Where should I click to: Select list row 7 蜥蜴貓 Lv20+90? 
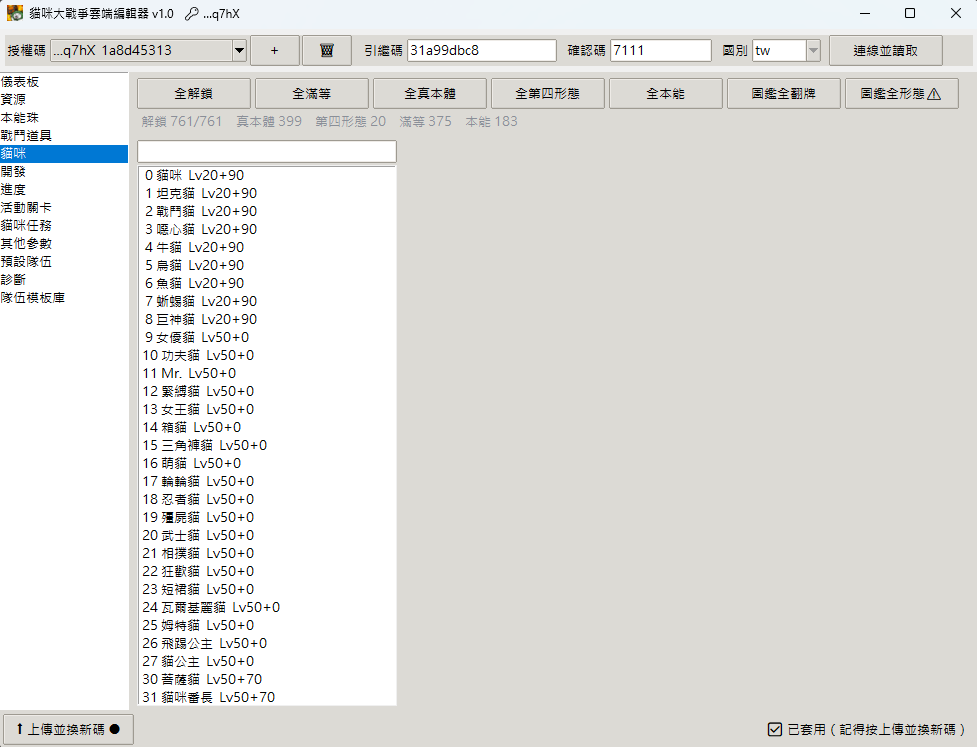(x=267, y=302)
